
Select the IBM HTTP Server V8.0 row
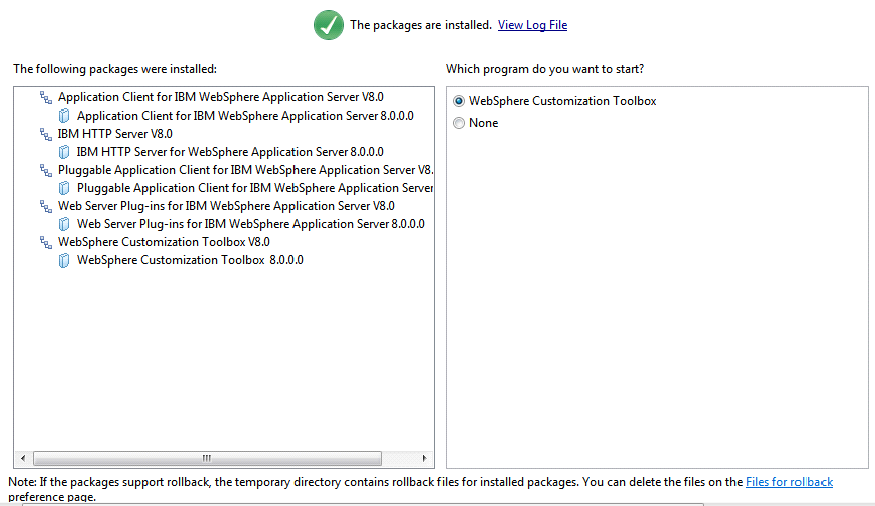(116, 134)
